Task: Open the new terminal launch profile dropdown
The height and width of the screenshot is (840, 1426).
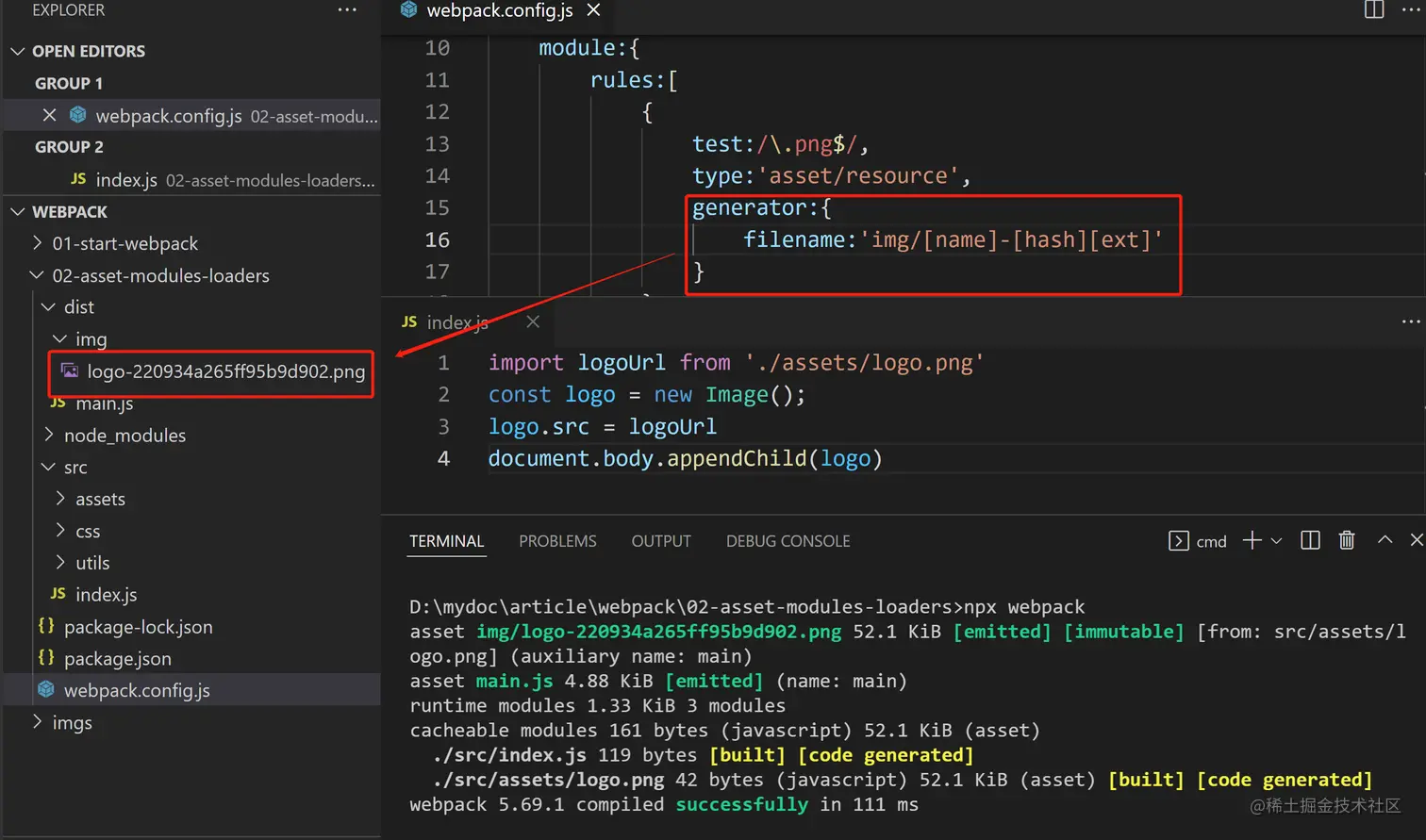Action: (x=1276, y=541)
